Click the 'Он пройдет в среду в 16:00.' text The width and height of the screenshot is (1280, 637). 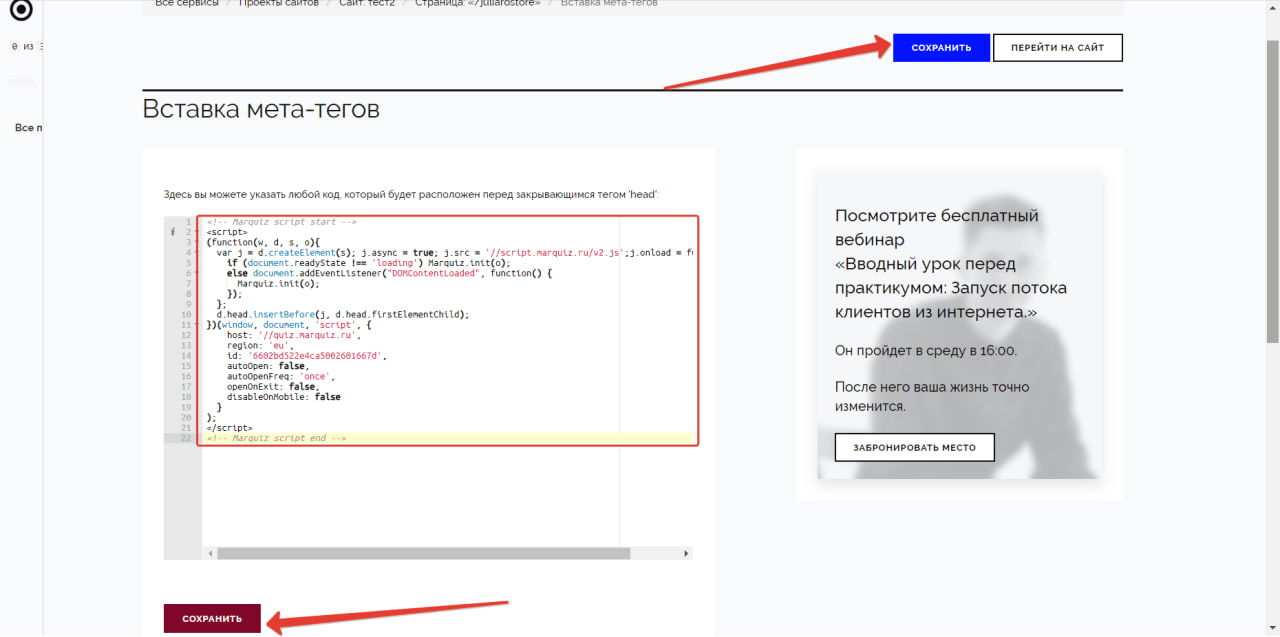point(926,351)
